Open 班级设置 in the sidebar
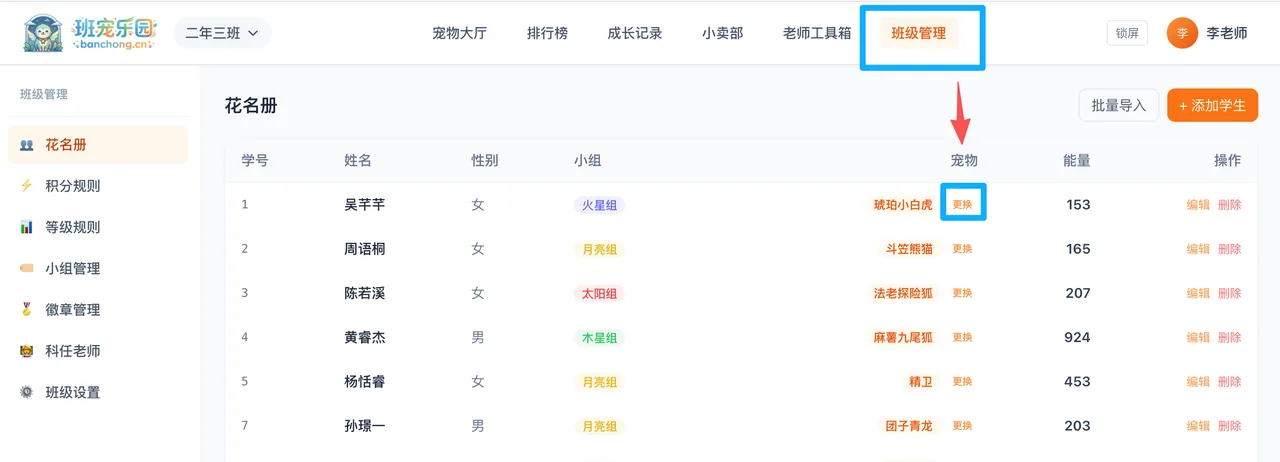Screen dimensions: 1280x462 click(x=98, y=392)
